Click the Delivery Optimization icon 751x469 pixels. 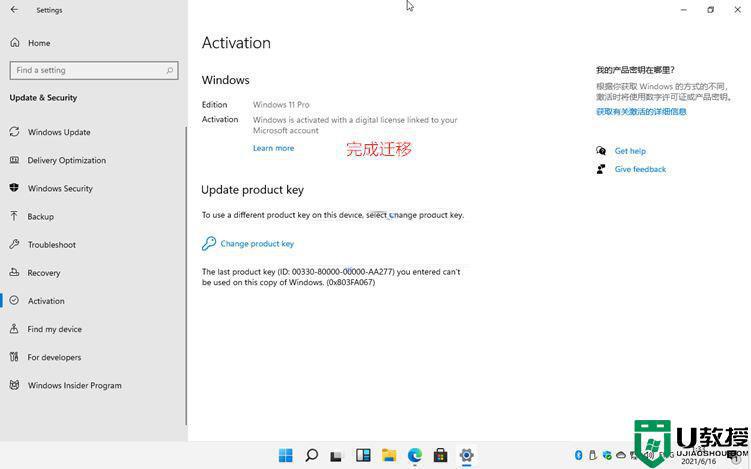tap(14, 160)
